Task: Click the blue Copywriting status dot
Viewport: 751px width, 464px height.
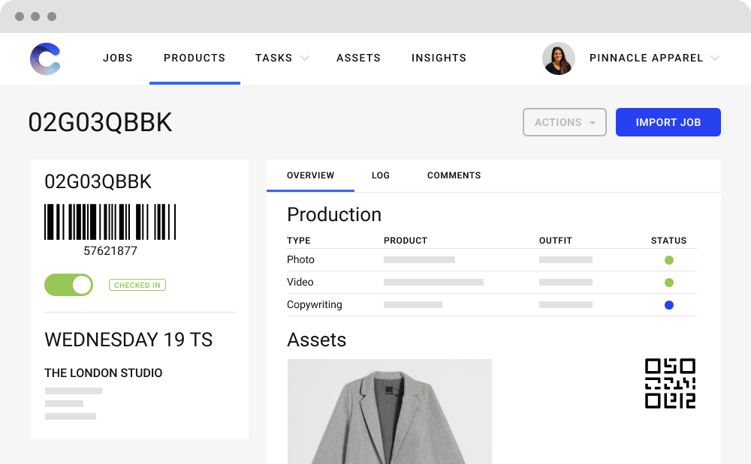Action: (669, 305)
